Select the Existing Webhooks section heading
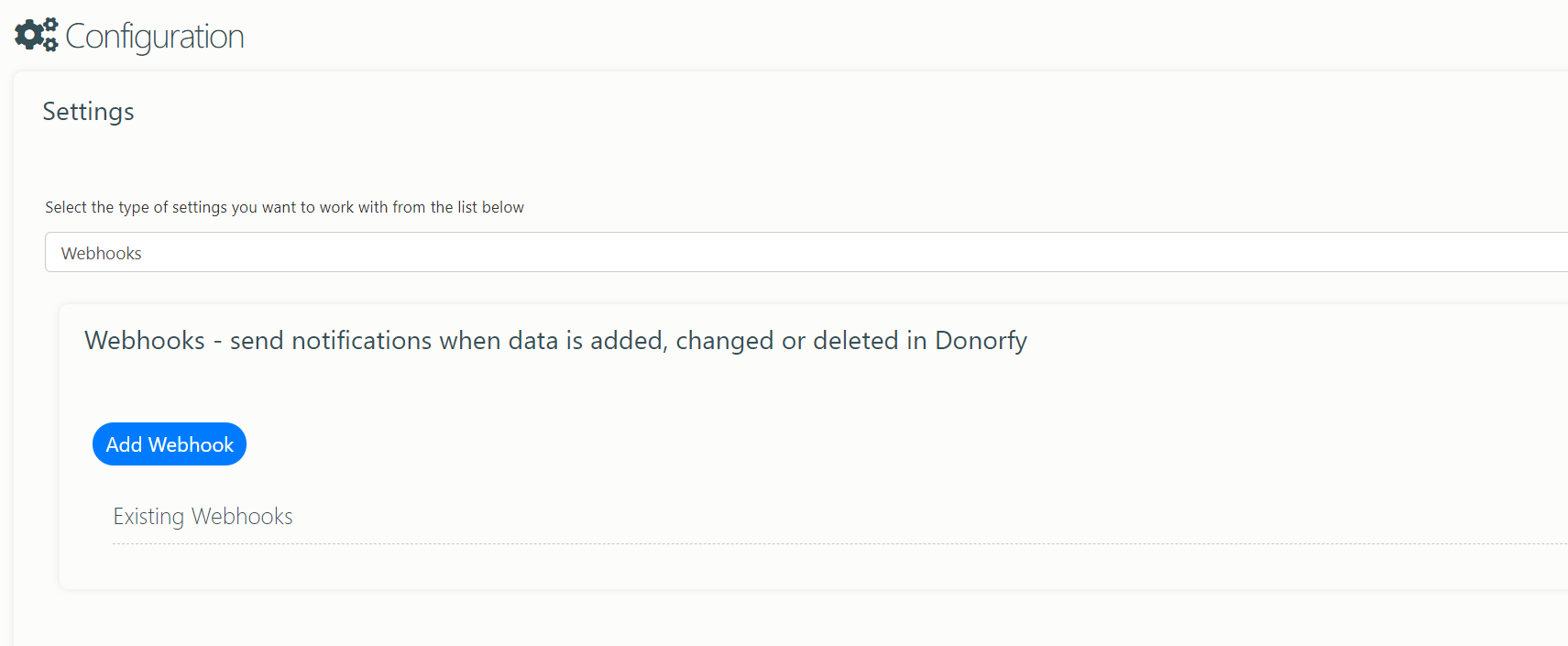Viewport: 1568px width, 646px height. (x=203, y=517)
